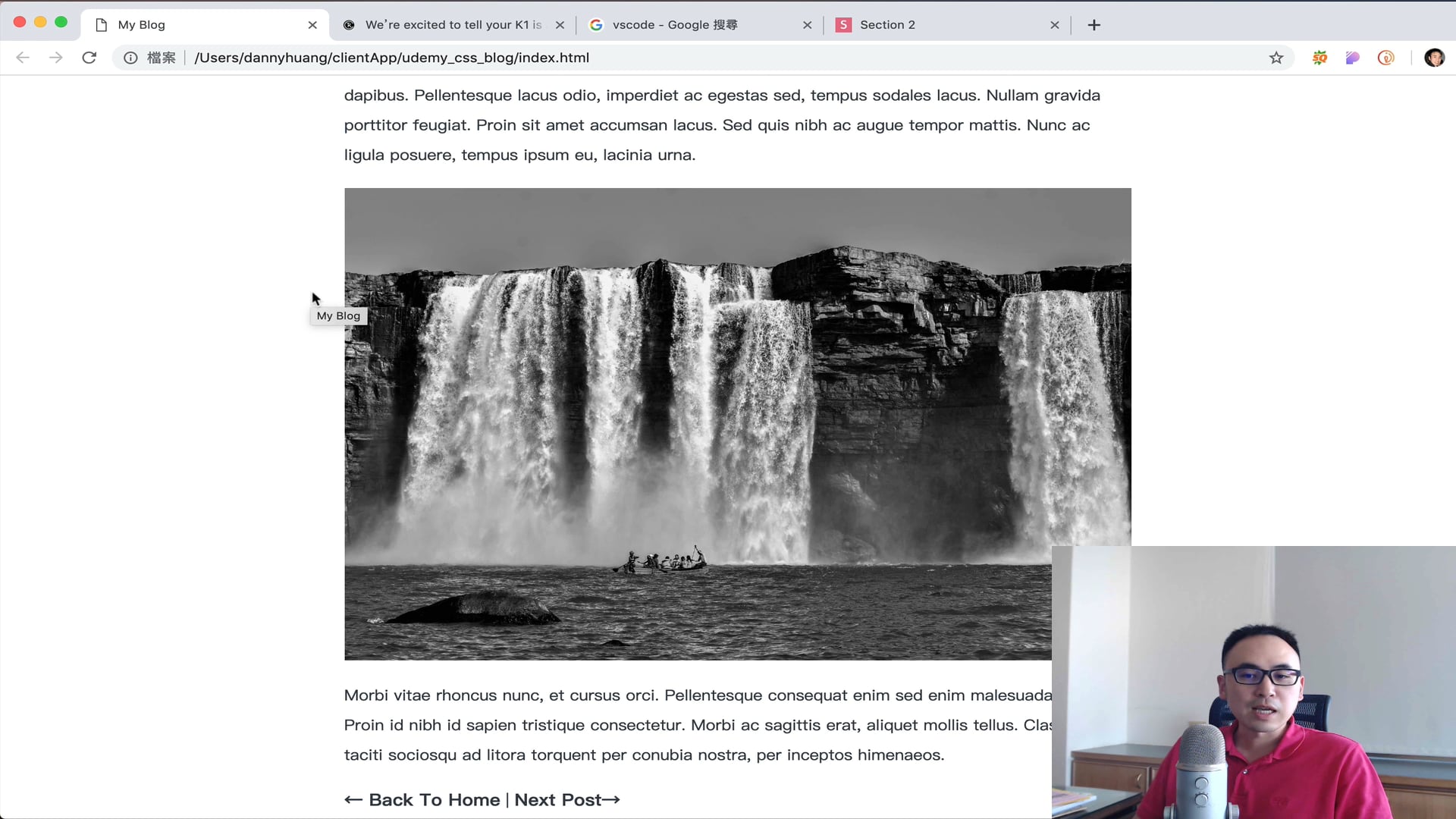Open the Chrome profile avatar
This screenshot has height=819, width=1456.
pyautogui.click(x=1434, y=58)
